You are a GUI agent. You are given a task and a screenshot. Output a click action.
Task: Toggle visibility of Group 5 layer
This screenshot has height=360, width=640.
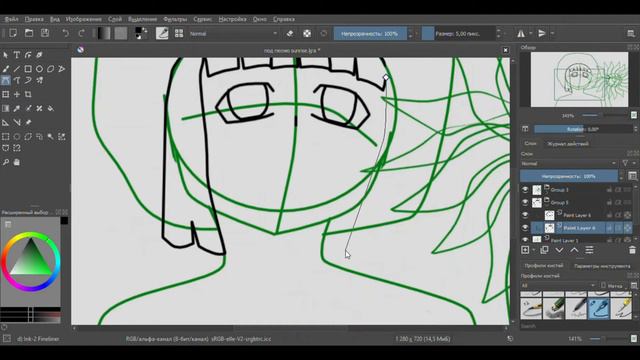[525, 202]
